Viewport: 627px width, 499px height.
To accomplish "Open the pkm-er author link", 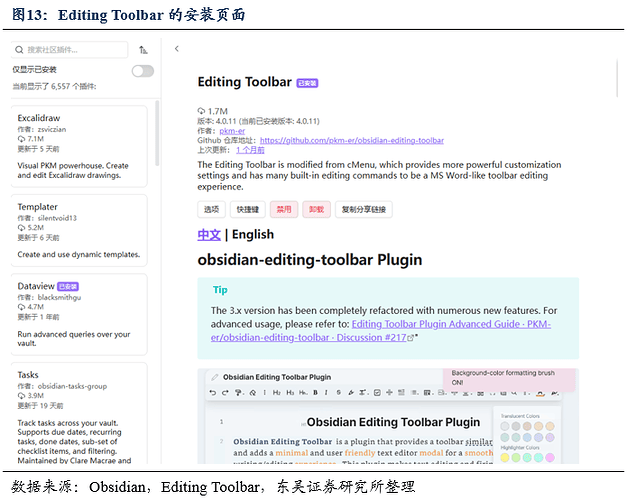I will pos(232,131).
